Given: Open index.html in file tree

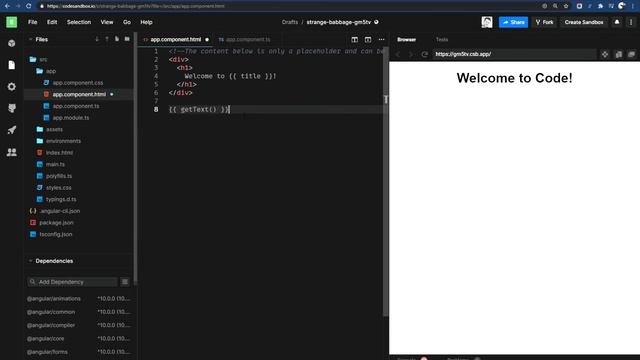Looking at the screenshot, I should (x=59, y=153).
